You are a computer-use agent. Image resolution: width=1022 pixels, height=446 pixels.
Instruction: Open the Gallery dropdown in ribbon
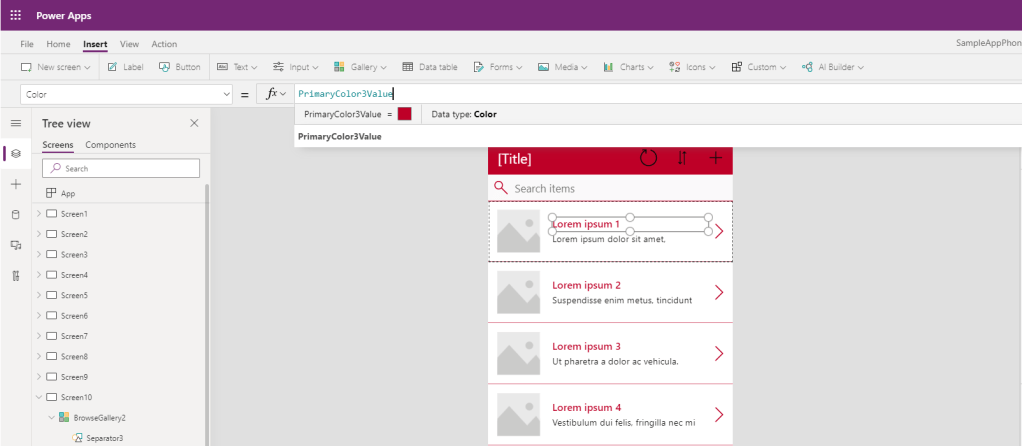tap(362, 67)
